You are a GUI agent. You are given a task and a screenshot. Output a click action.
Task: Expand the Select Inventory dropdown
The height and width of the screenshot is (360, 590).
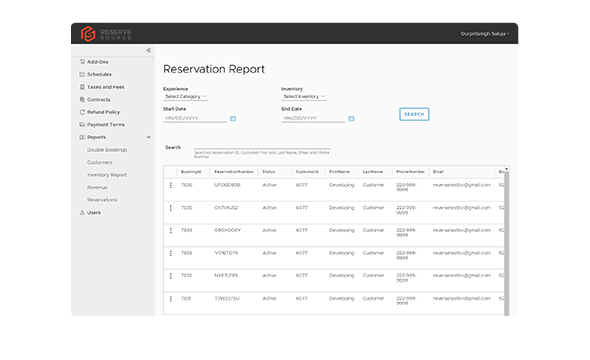[304, 97]
